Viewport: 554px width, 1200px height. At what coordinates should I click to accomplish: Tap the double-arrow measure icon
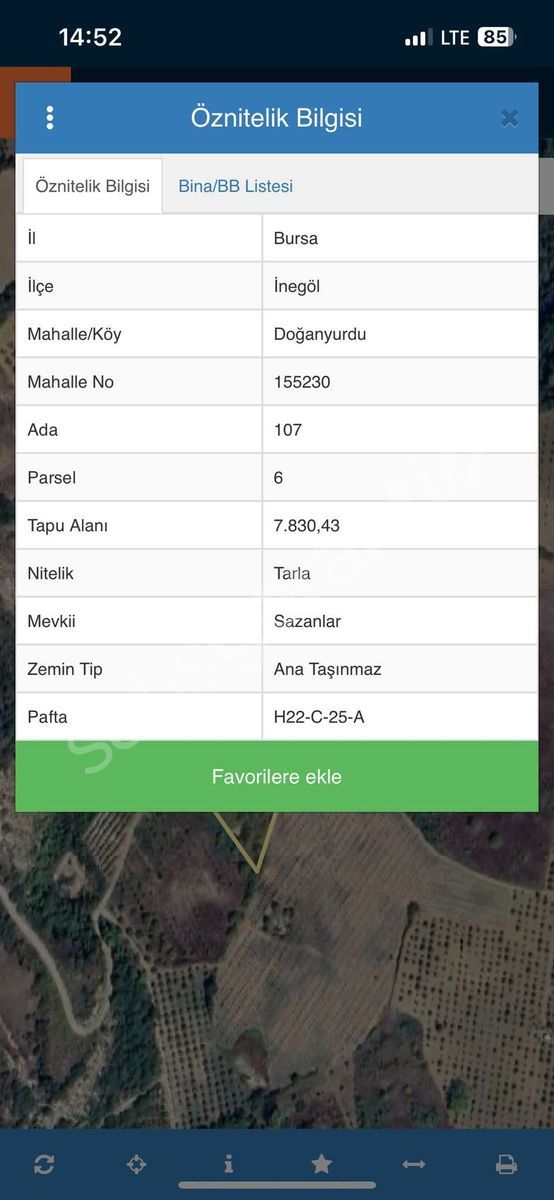pyautogui.click(x=414, y=1164)
